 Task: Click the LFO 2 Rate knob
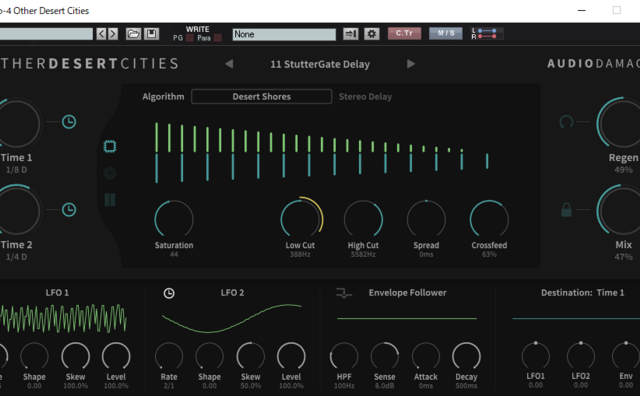169,356
